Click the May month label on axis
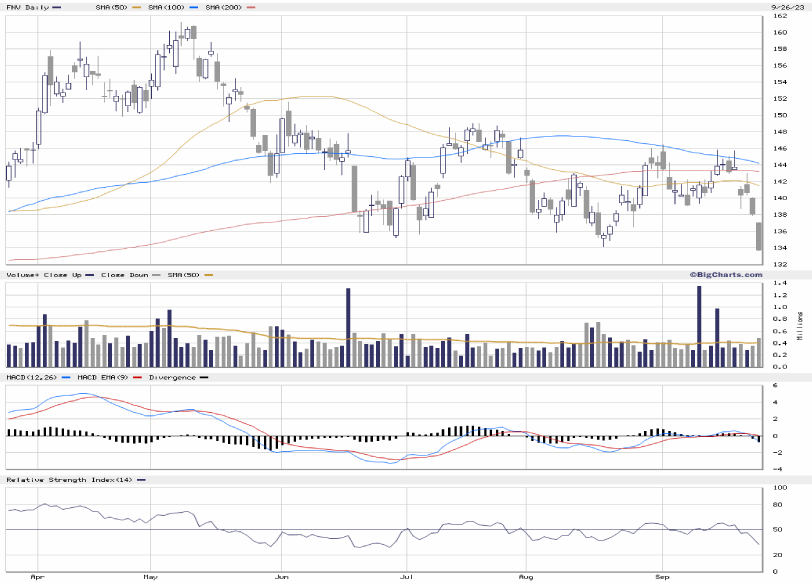The image size is (812, 583). click(151, 577)
